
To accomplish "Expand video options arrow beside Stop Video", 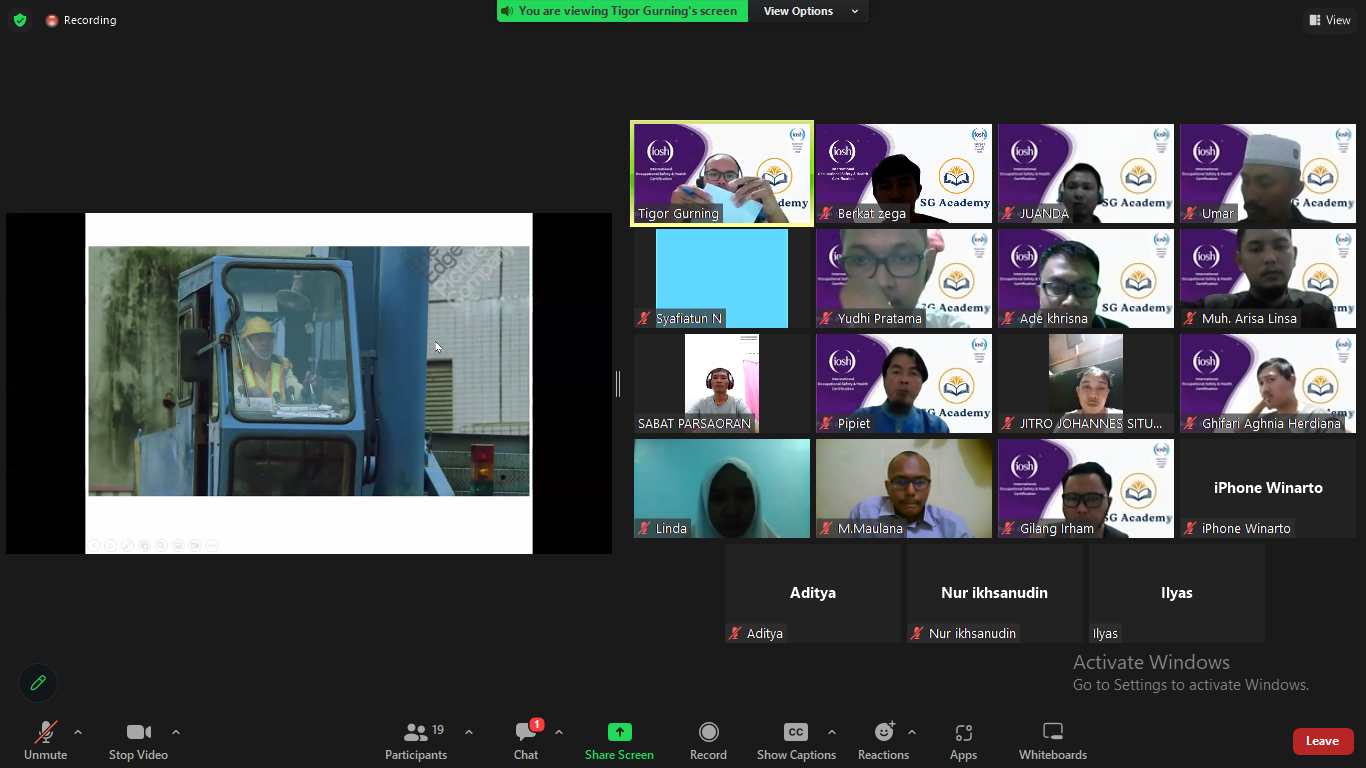I will point(176,732).
